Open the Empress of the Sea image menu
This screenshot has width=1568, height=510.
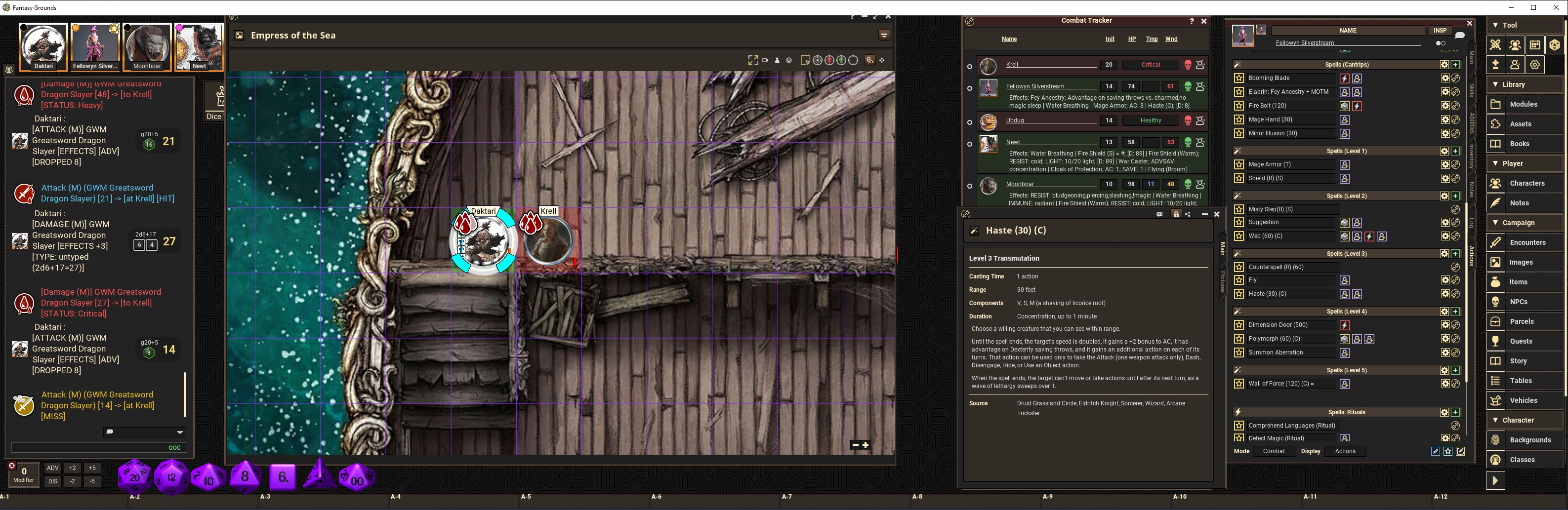tap(884, 35)
